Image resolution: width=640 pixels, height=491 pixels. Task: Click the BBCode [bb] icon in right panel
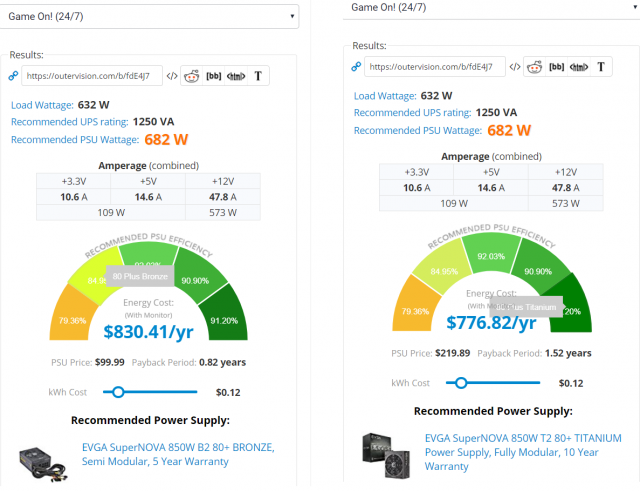(x=555, y=67)
